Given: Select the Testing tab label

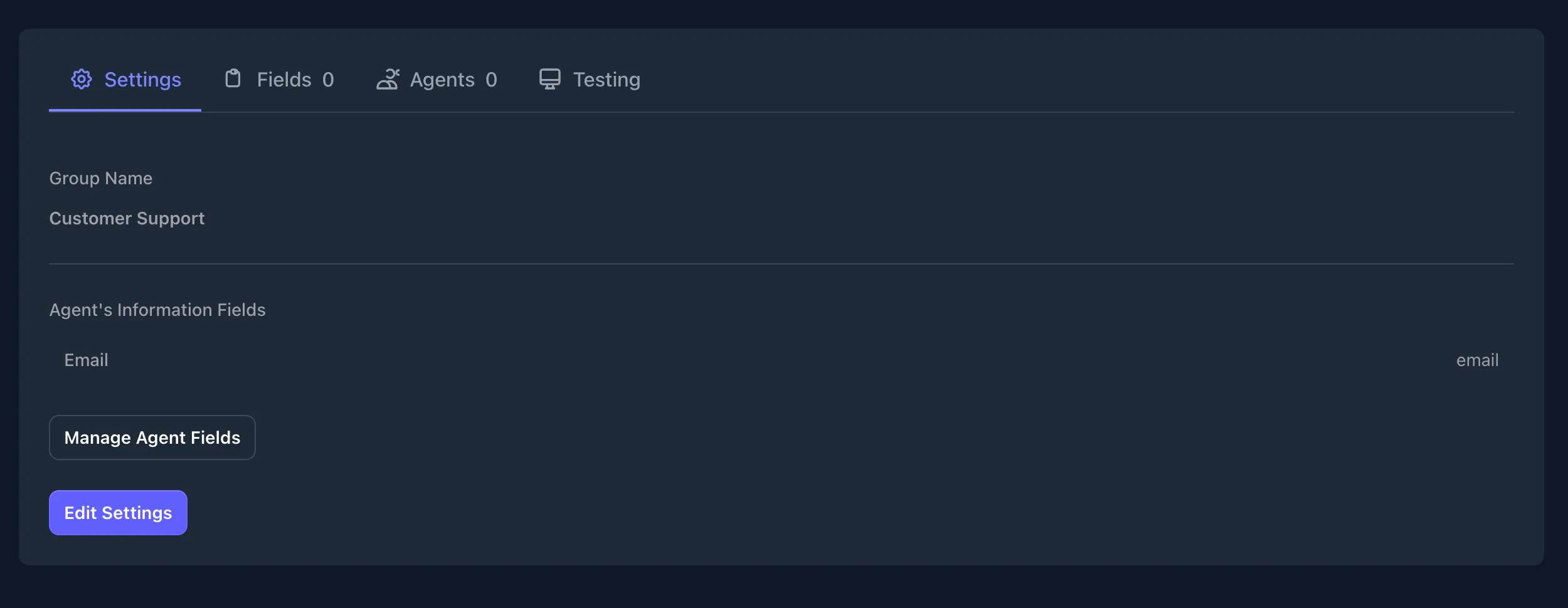Looking at the screenshot, I should tap(607, 80).
